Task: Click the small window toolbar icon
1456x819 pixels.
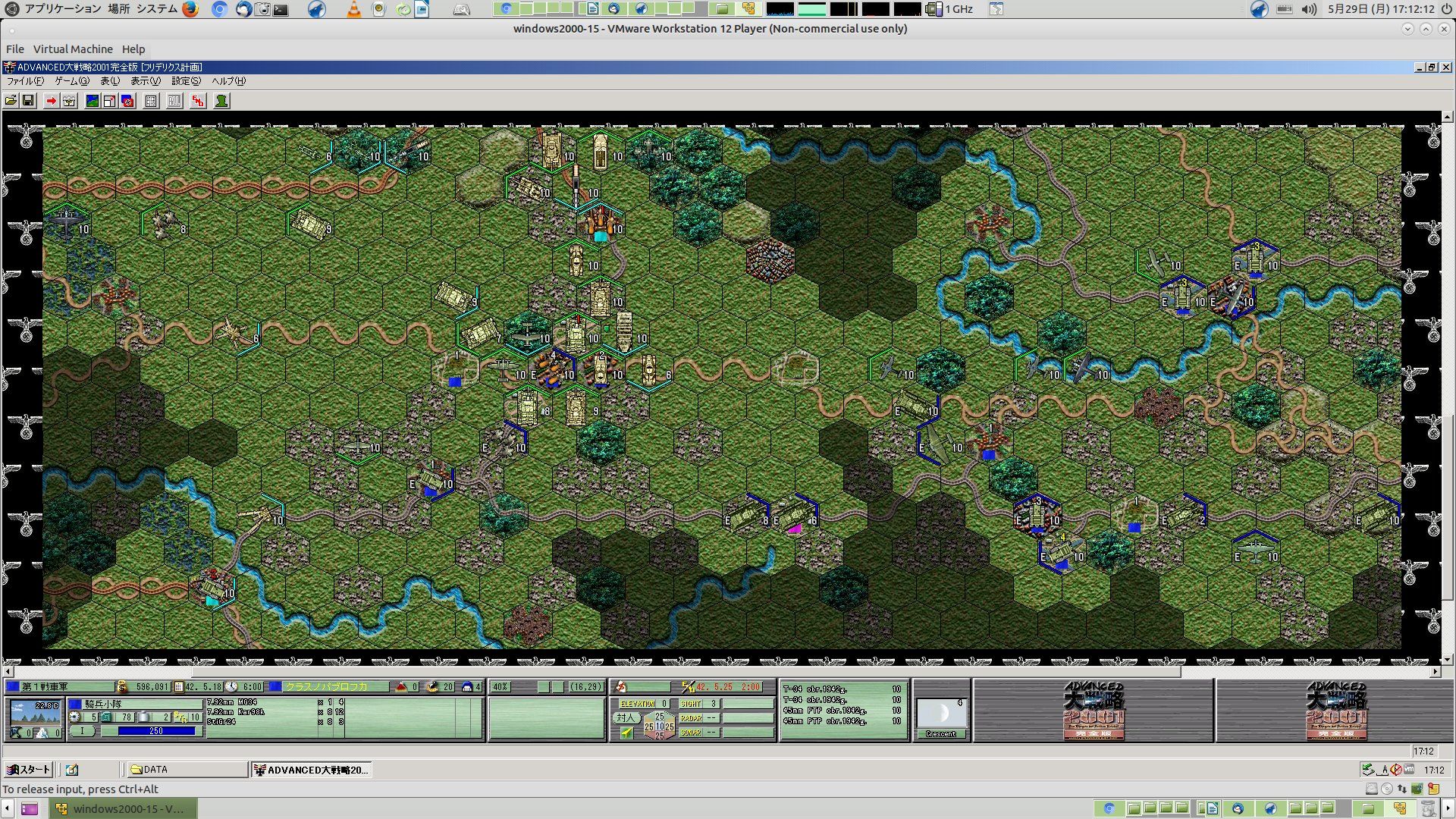Action: coord(110,101)
